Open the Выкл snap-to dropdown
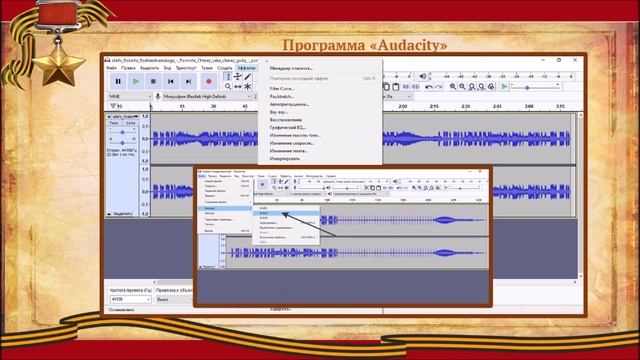Viewport: 640px width, 360px height. 175,299
